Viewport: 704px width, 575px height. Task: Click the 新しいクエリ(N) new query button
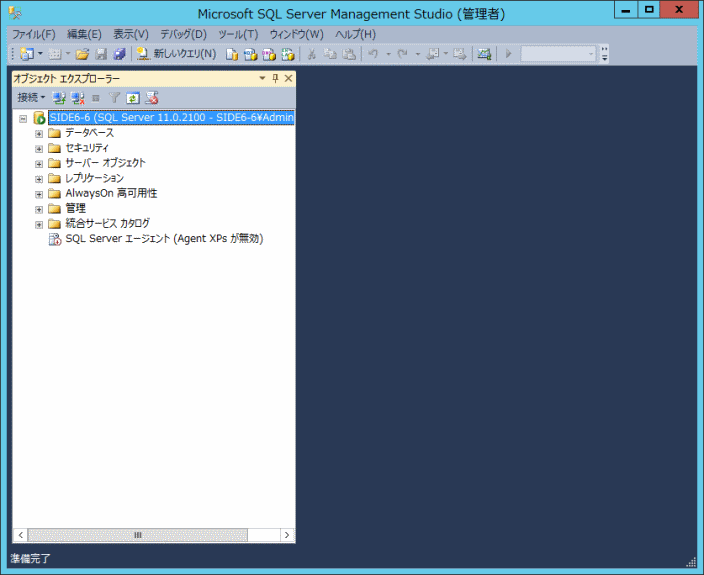click(176, 54)
